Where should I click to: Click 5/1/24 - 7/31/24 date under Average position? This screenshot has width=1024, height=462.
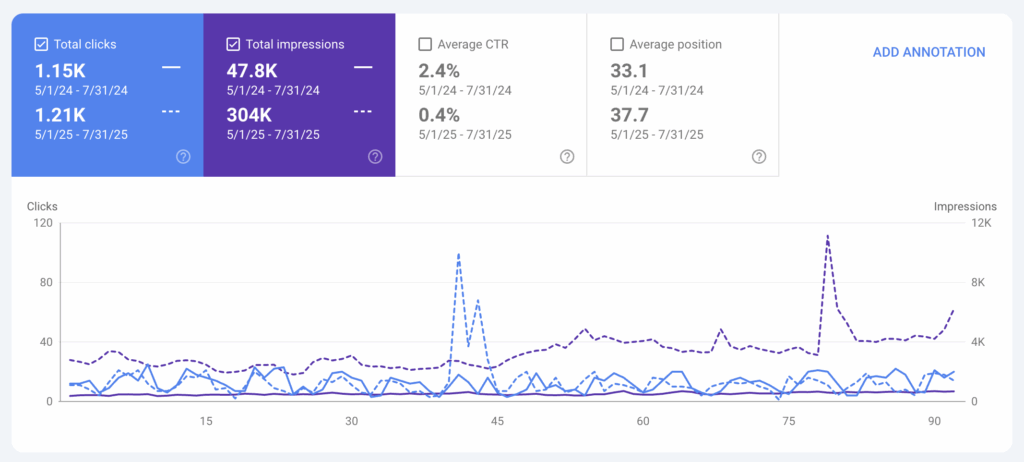pos(657,91)
